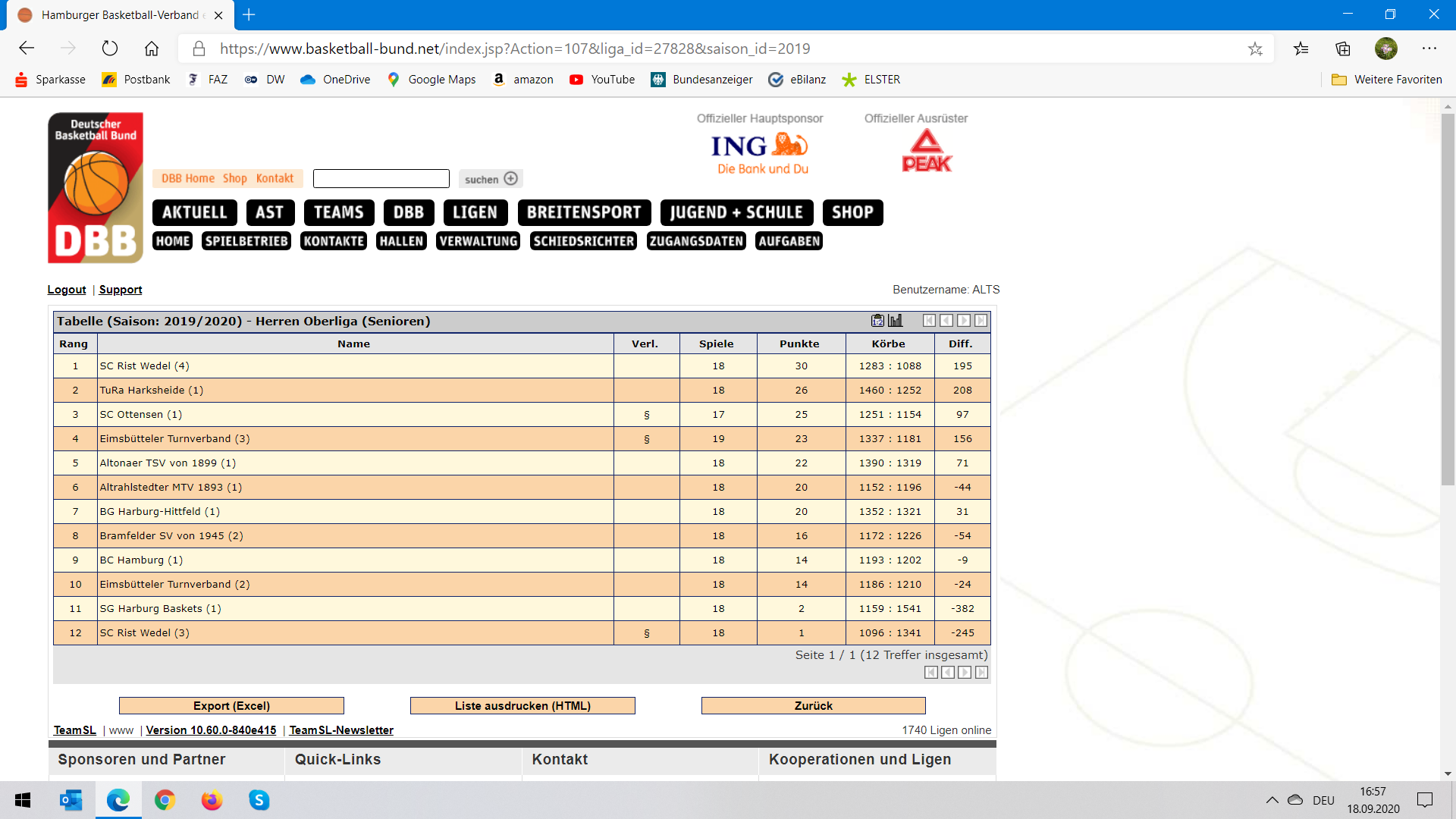The height and width of the screenshot is (819, 1456).
Task: Open browser Collections icon
Action: pos(1343,49)
